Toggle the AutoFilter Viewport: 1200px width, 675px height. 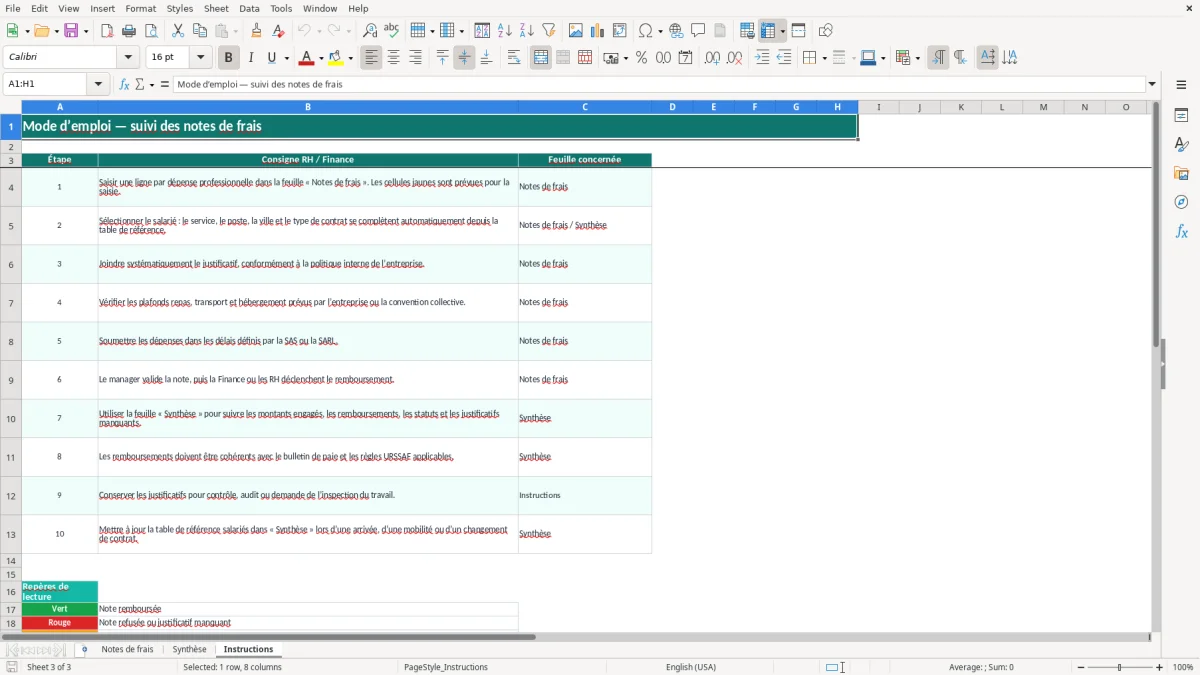548,31
